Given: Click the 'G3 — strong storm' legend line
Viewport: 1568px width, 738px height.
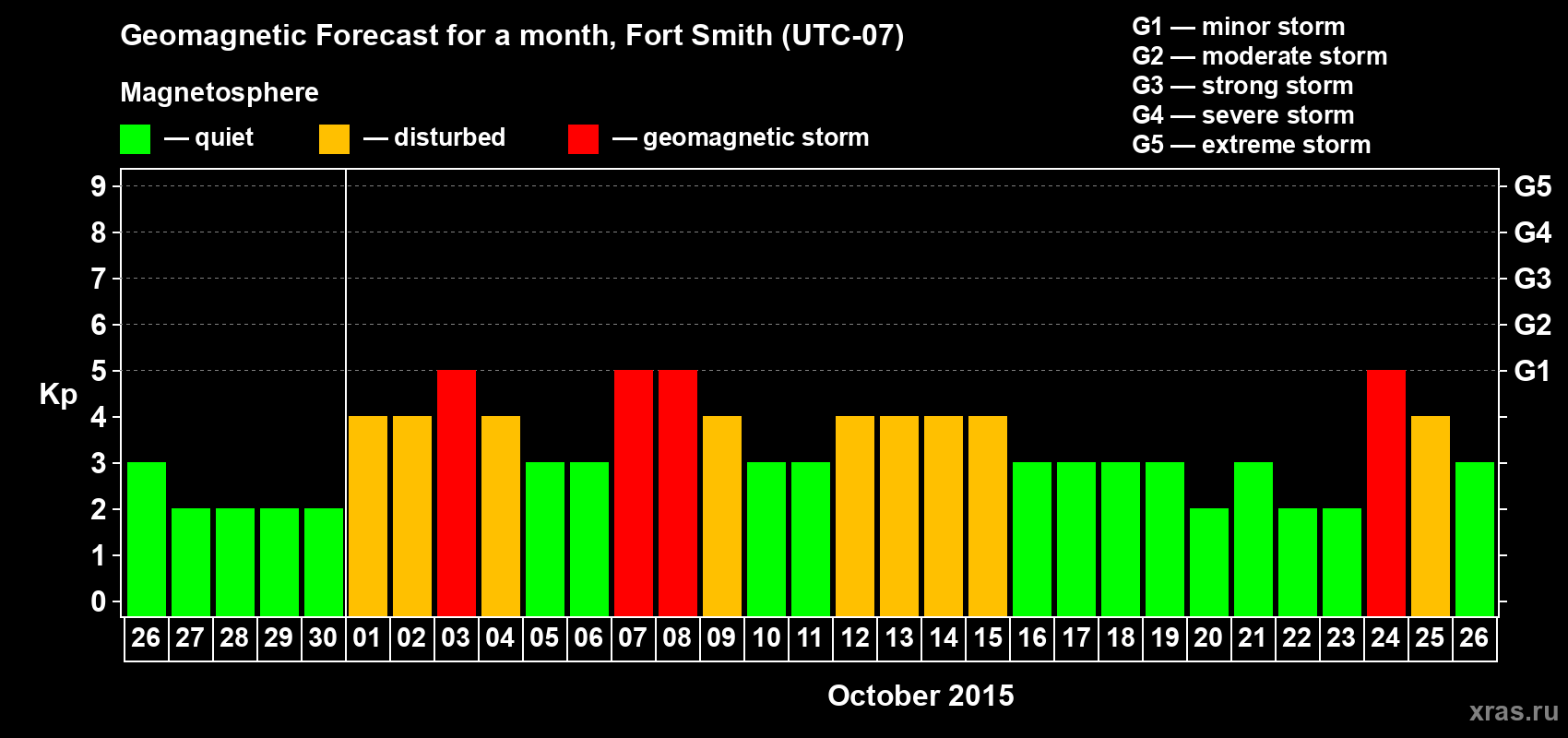Looking at the screenshot, I should coord(1242,86).
